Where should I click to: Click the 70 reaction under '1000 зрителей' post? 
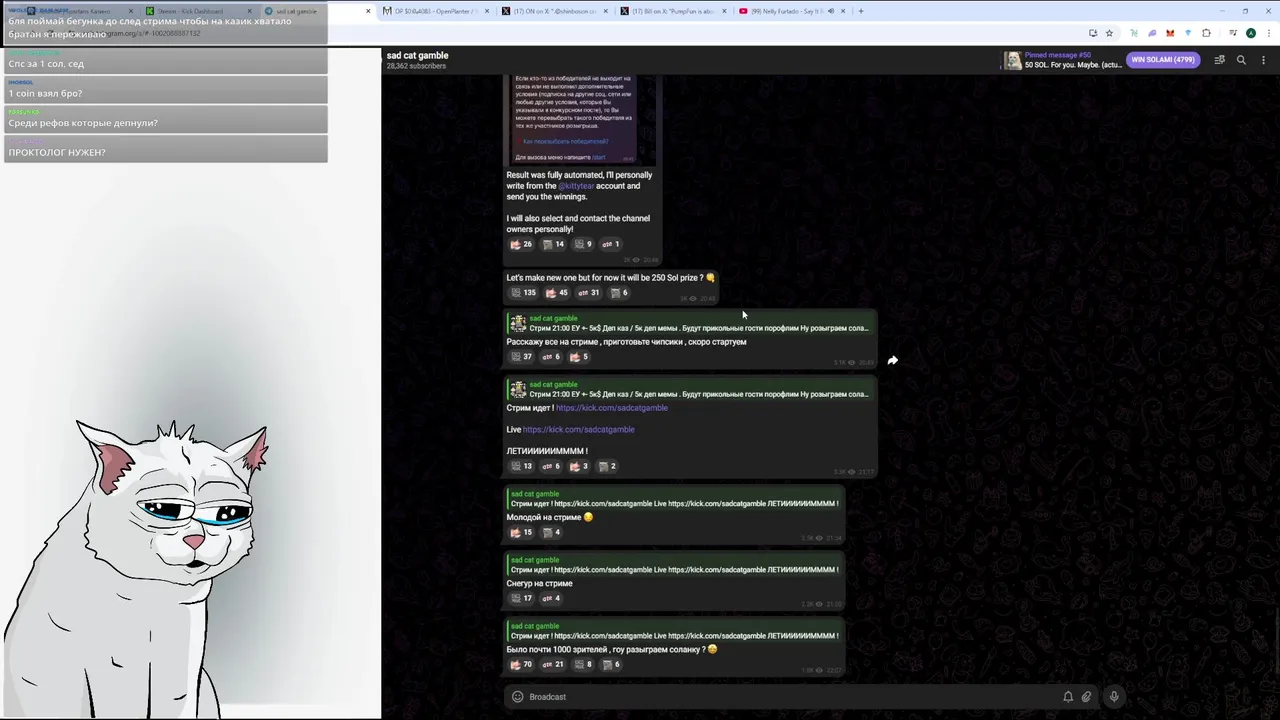coord(521,664)
